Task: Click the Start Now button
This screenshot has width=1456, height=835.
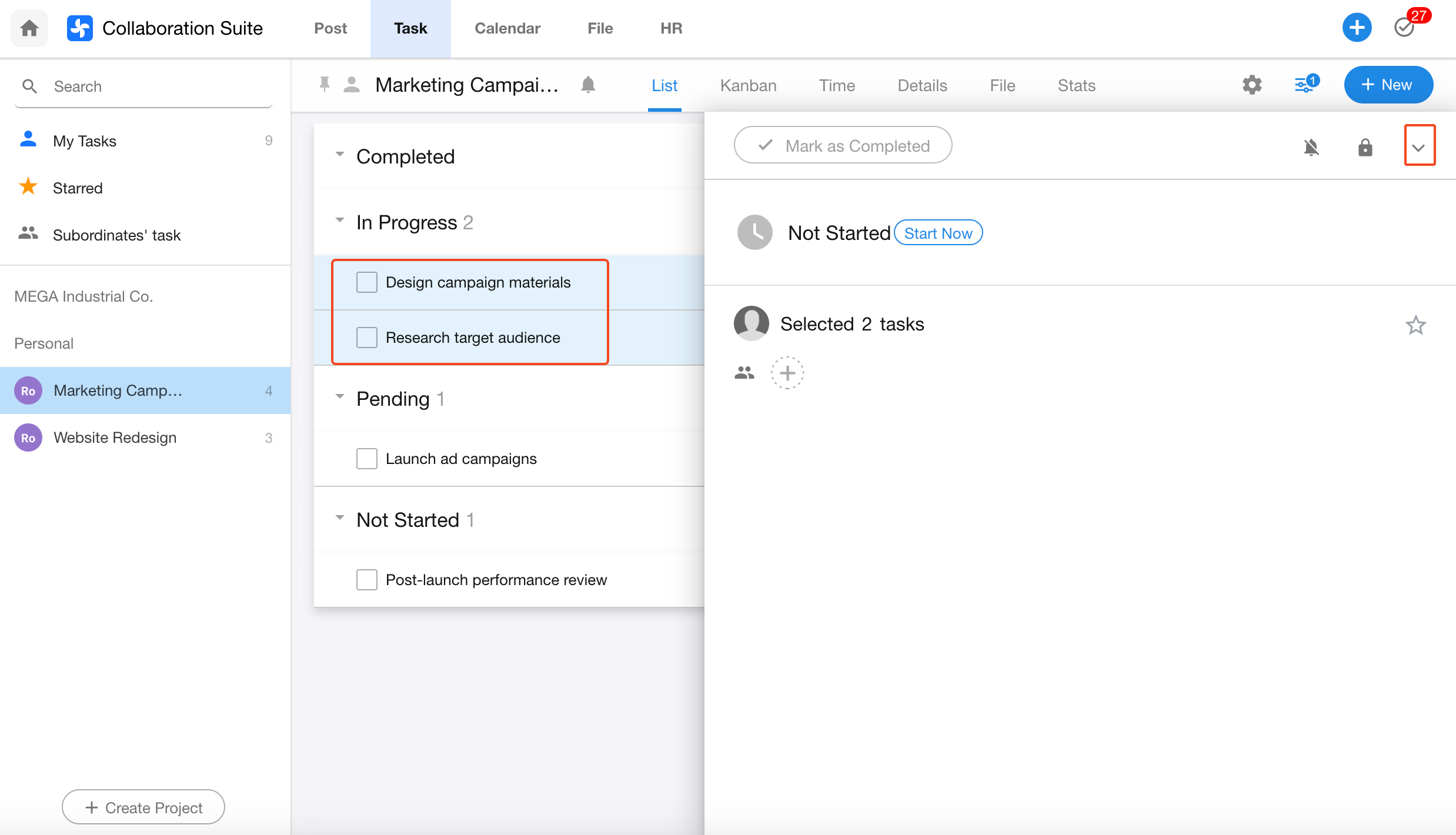Action: point(938,233)
